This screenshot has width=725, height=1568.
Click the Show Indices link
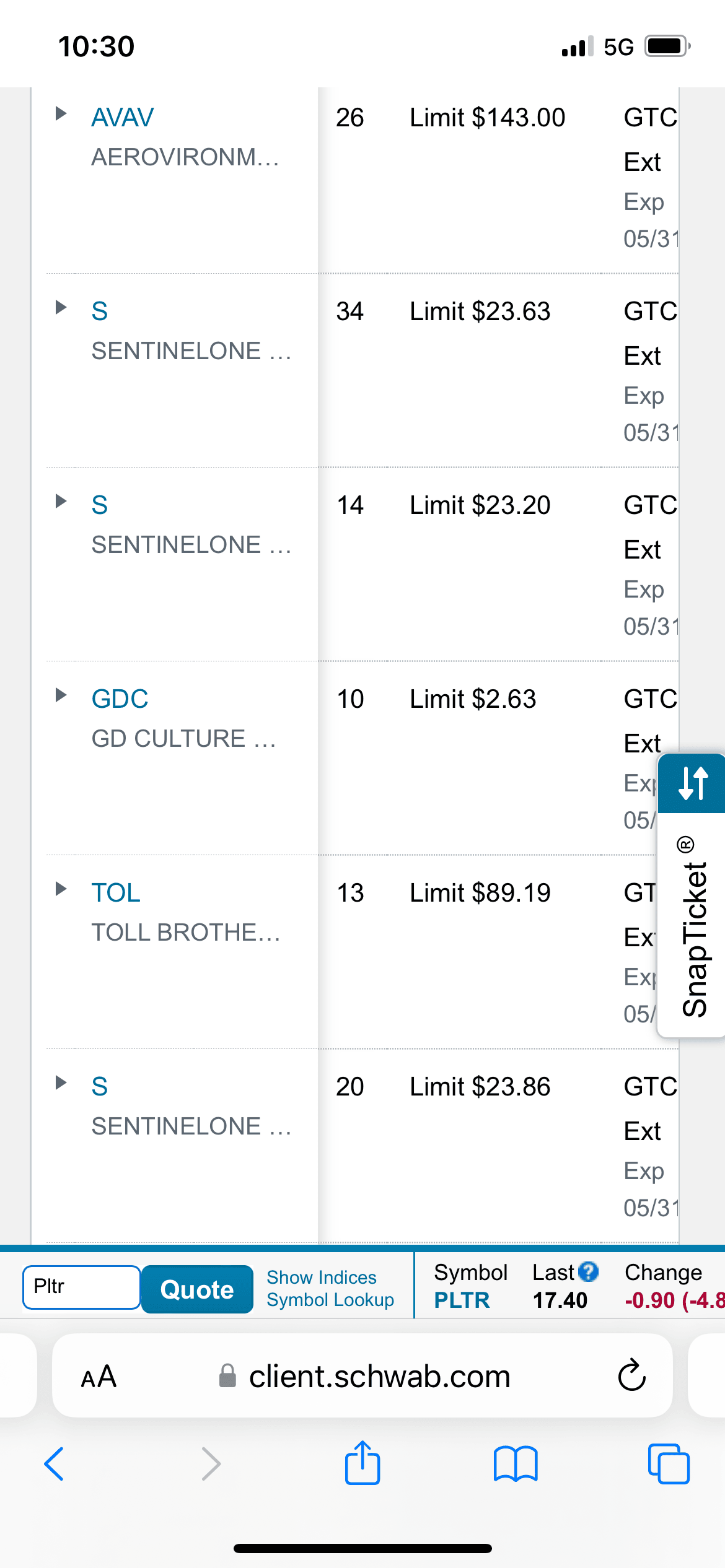click(322, 1277)
